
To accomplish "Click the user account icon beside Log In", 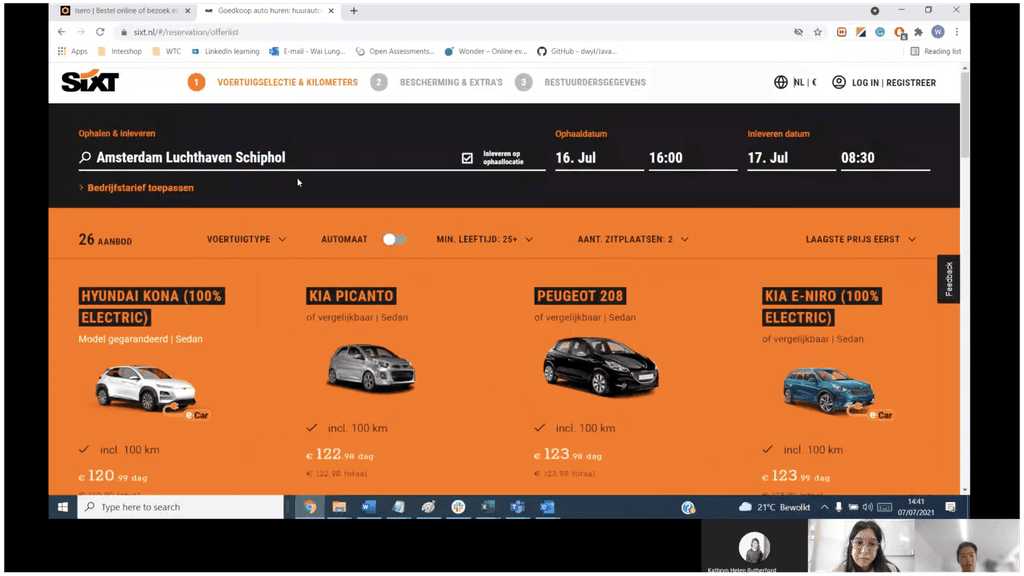I will point(839,82).
